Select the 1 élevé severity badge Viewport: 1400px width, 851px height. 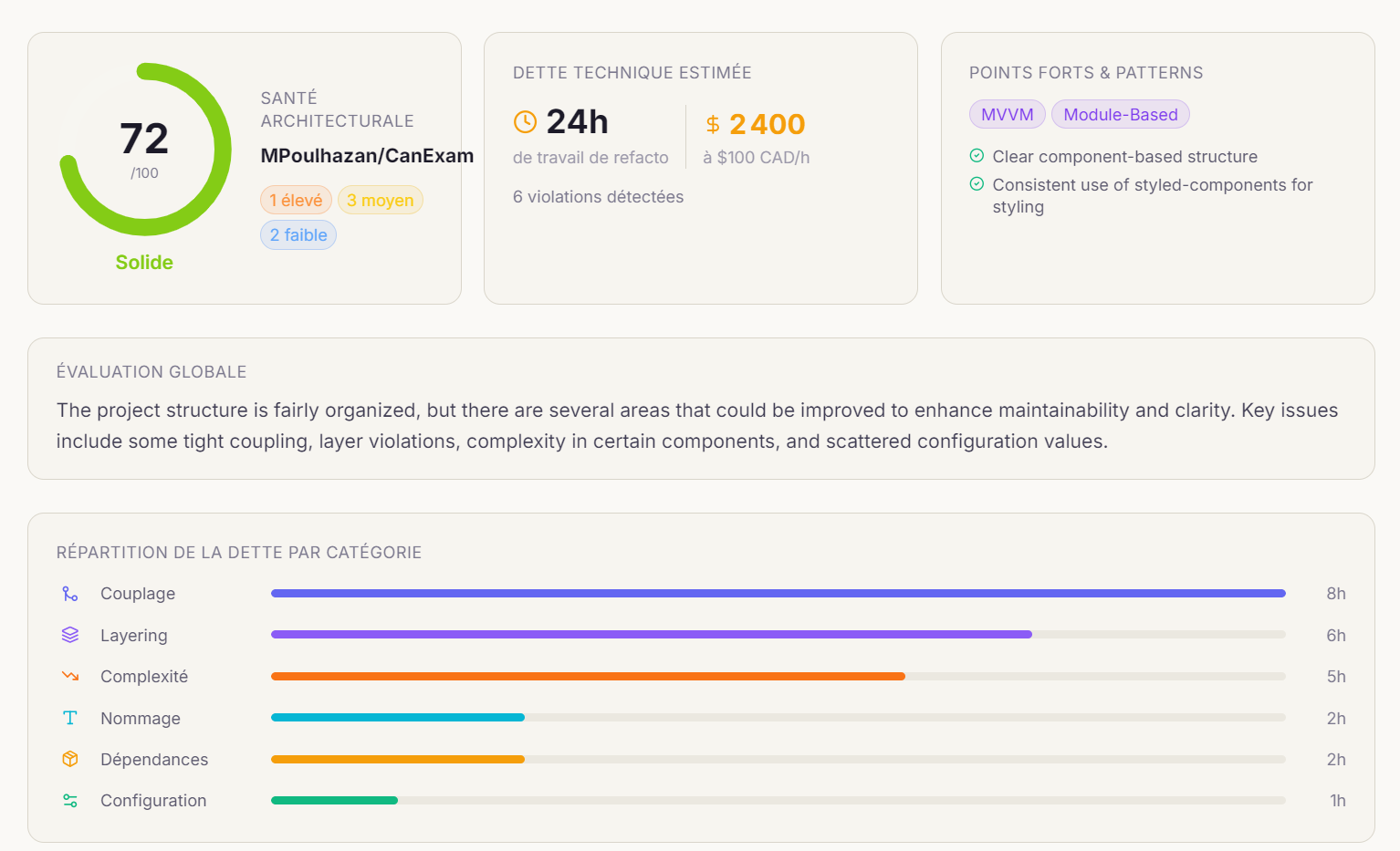[x=296, y=200]
